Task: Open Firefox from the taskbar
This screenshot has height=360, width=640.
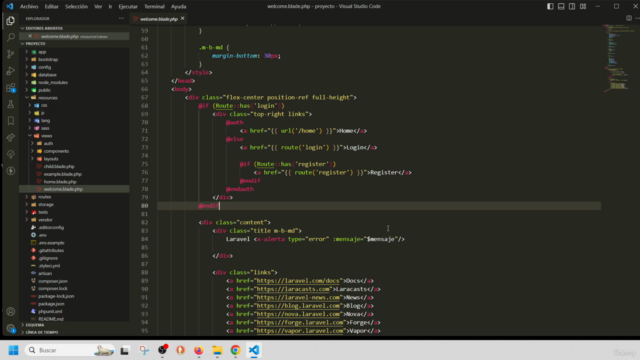Action: (x=199, y=350)
